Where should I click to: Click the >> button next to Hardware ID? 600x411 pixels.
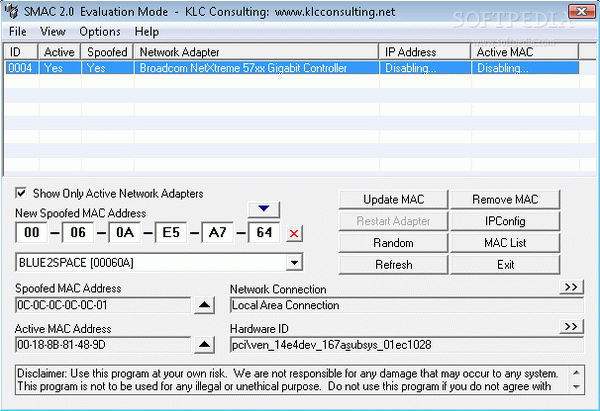[571, 327]
